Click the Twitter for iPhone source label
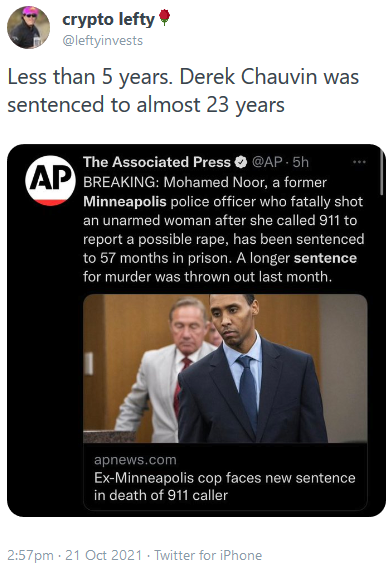The image size is (392, 570). pyautogui.click(x=208, y=555)
